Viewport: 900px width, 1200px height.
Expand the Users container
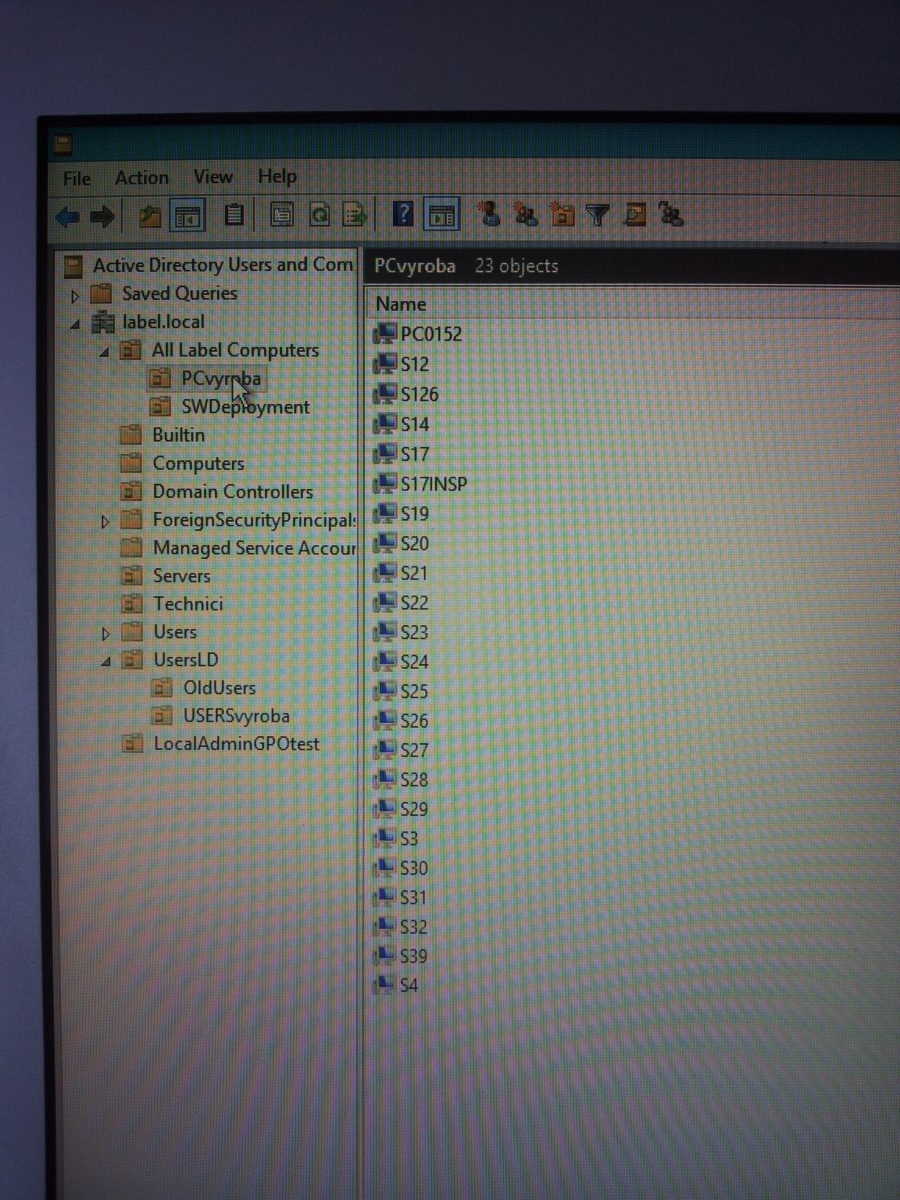[105, 634]
